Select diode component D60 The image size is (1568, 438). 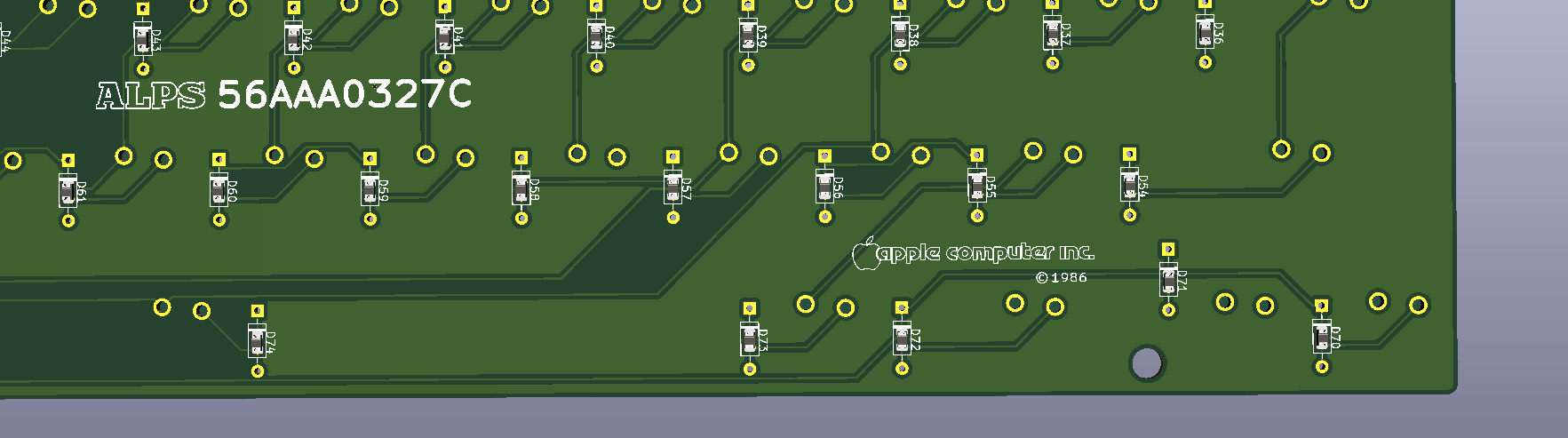click(x=219, y=189)
